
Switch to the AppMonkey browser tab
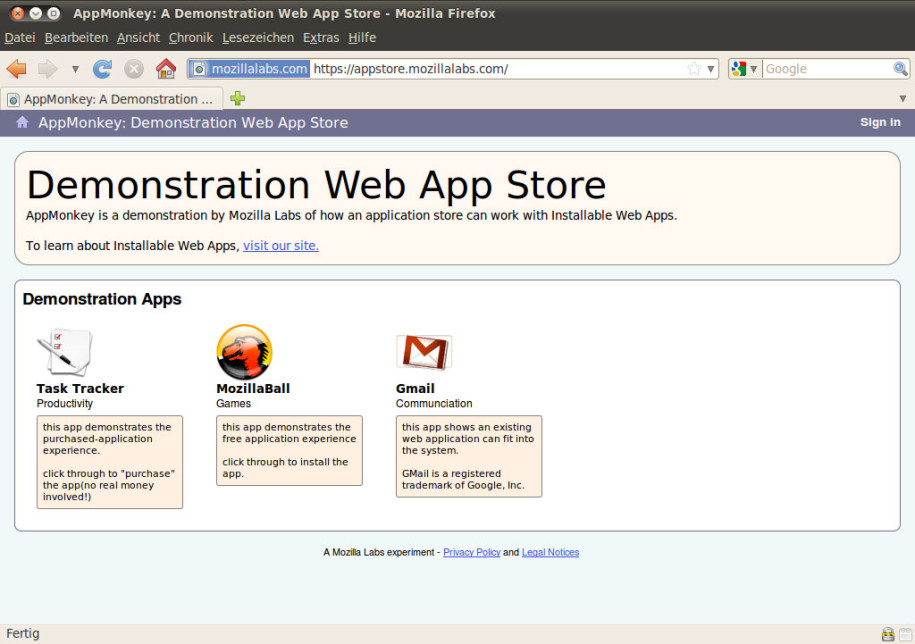pos(110,99)
